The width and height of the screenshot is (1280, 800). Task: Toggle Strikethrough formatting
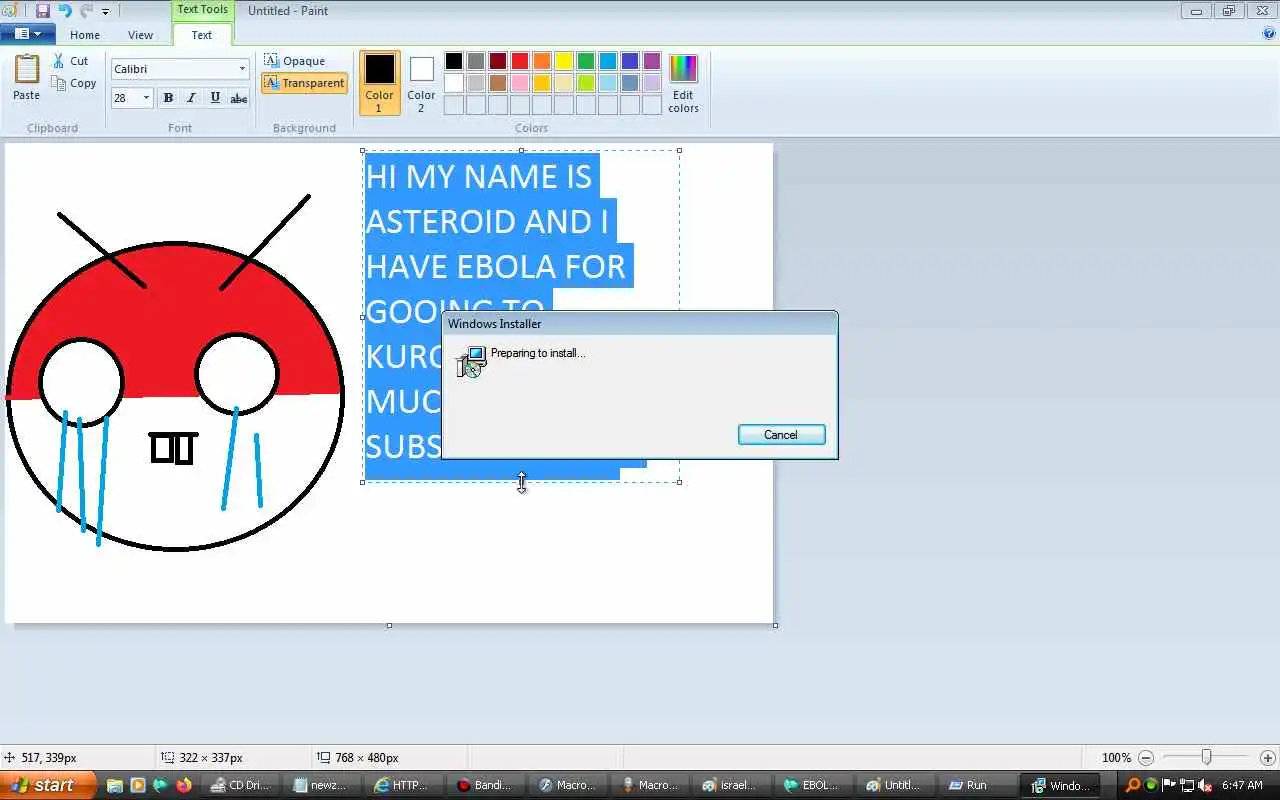coord(239,98)
